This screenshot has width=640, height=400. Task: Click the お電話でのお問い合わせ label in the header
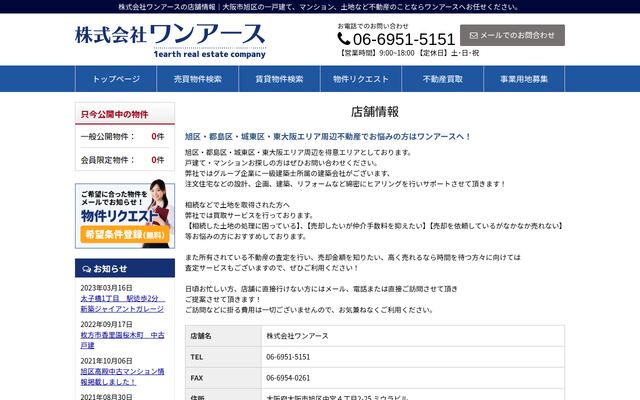[373, 26]
